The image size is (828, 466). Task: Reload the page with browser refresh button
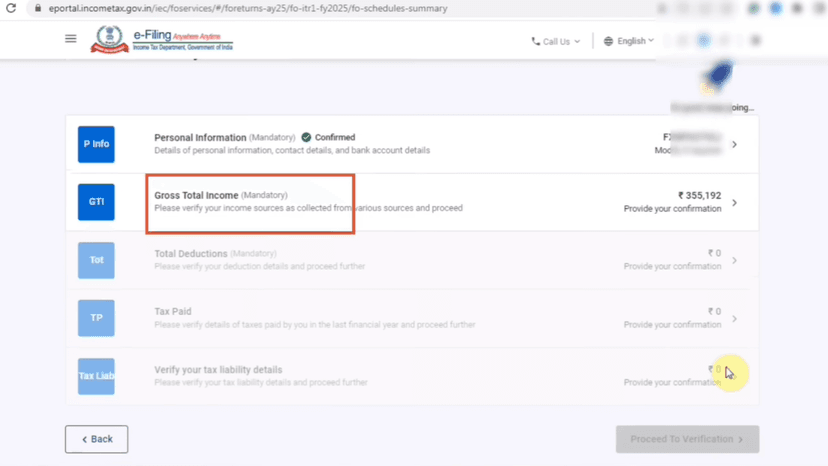[x=10, y=8]
